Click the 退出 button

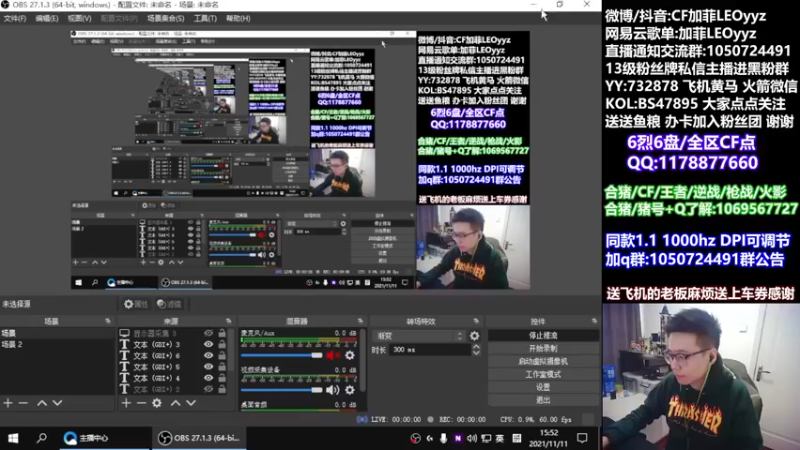[543, 399]
